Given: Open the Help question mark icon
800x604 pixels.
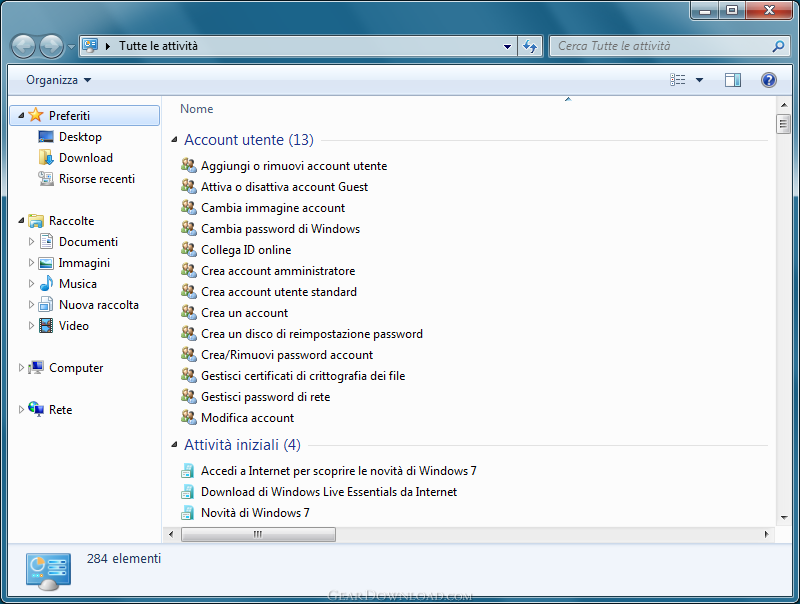Looking at the screenshot, I should 768,80.
